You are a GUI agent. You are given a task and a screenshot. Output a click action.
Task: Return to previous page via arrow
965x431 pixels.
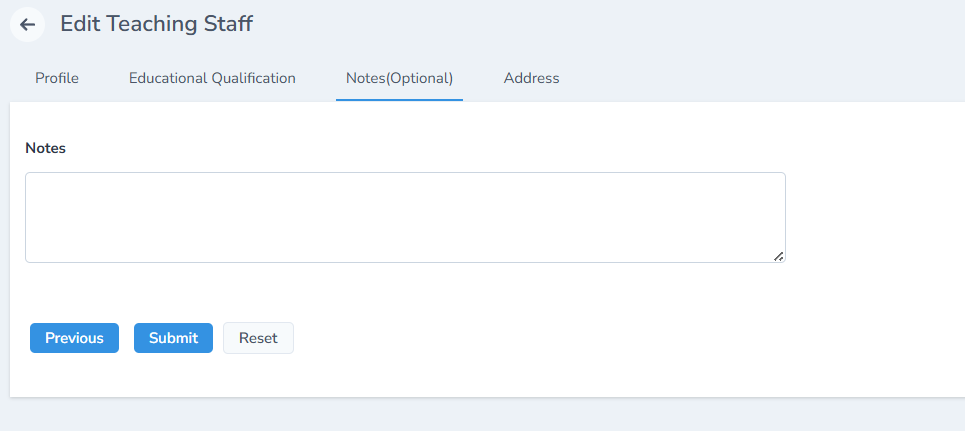(27, 24)
